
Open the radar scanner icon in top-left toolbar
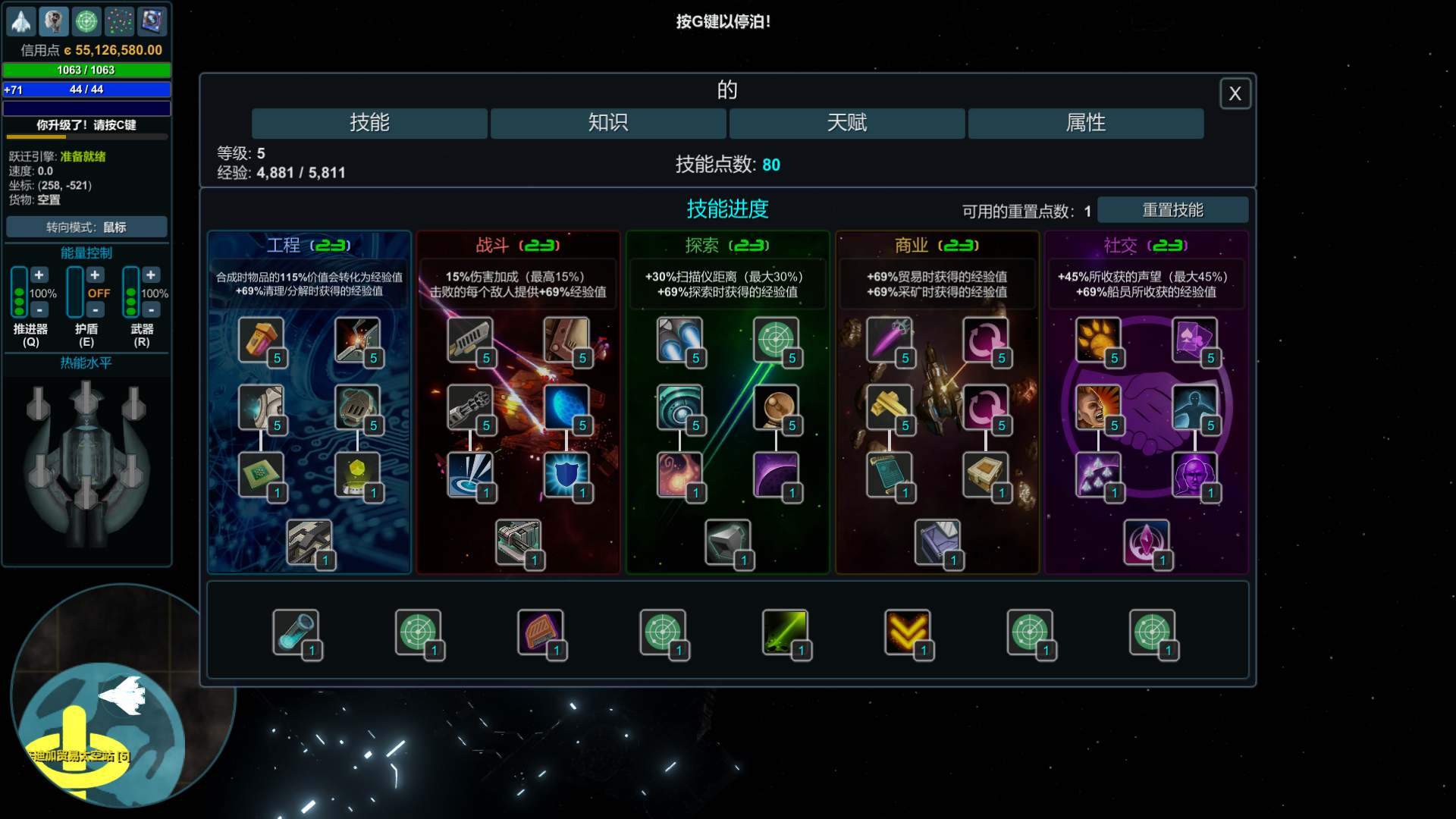86,21
